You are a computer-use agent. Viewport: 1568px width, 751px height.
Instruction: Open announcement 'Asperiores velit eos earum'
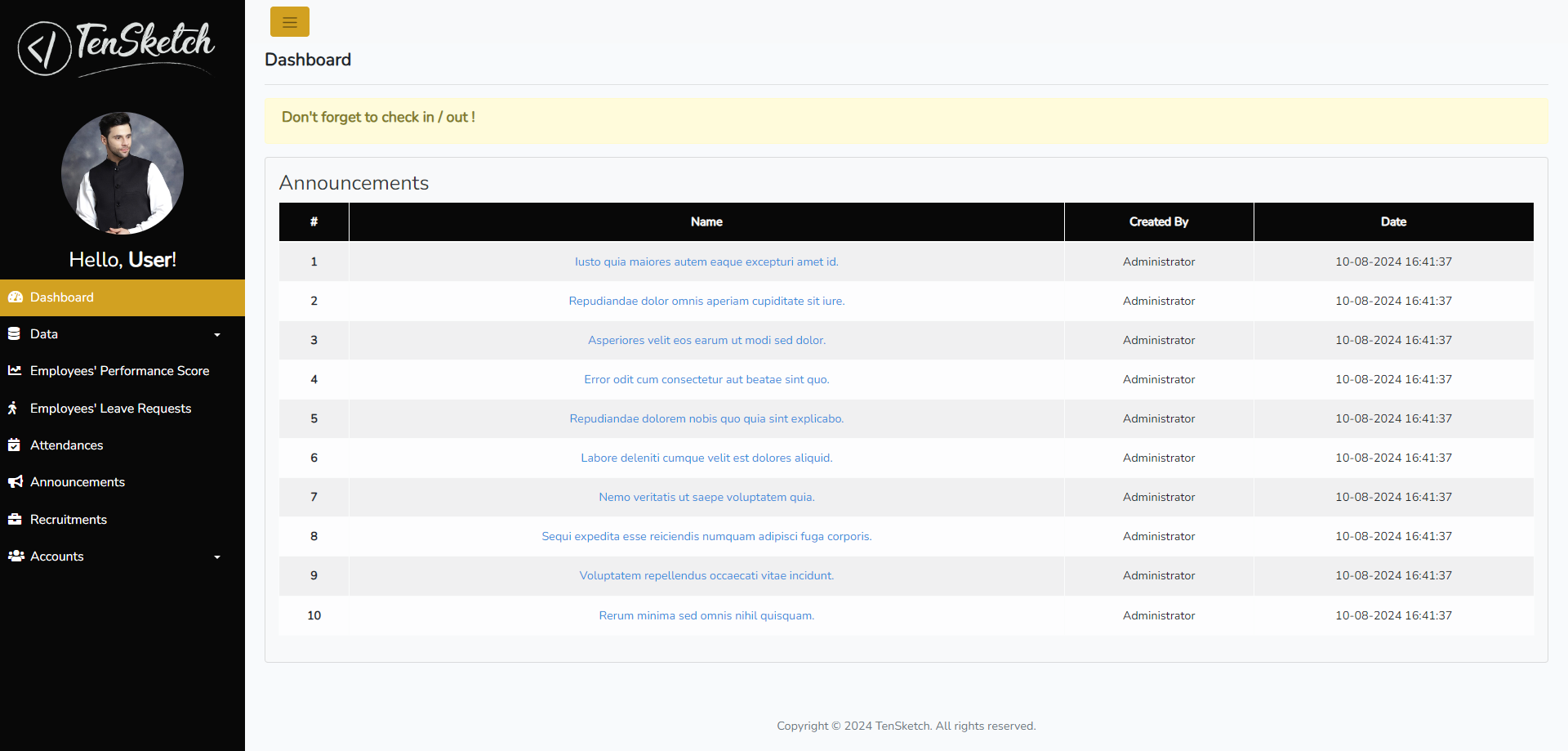pos(706,340)
